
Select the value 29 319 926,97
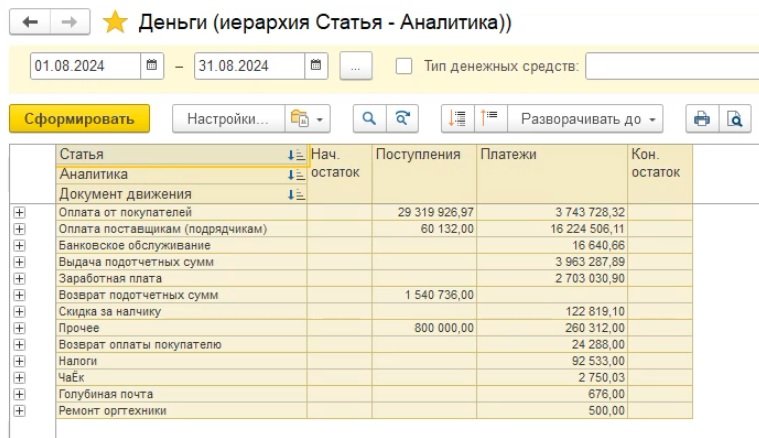point(436,212)
